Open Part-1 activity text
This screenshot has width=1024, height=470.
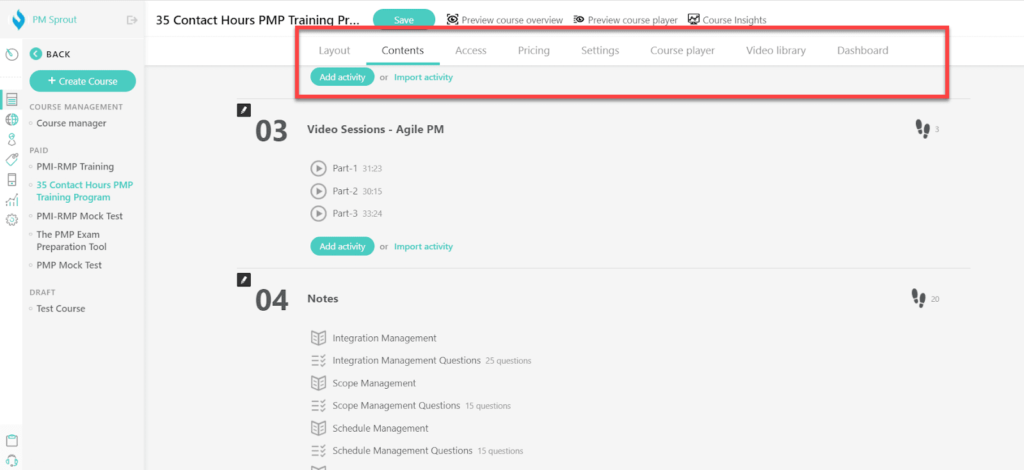pyautogui.click(x=345, y=168)
